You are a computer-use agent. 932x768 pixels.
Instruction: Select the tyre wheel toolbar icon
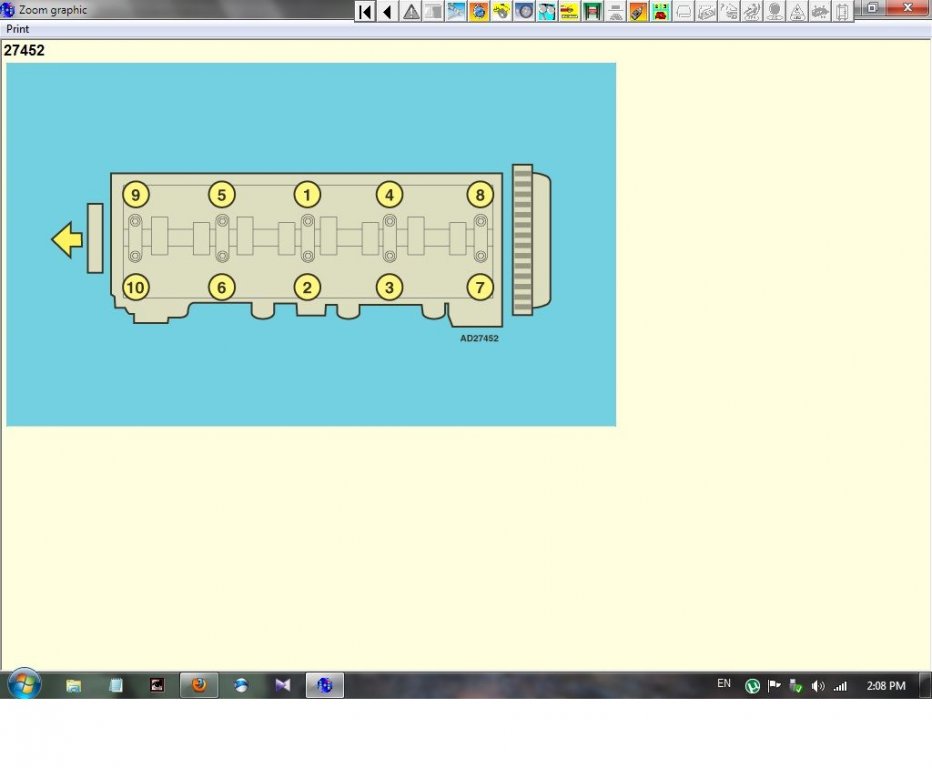[x=524, y=11]
